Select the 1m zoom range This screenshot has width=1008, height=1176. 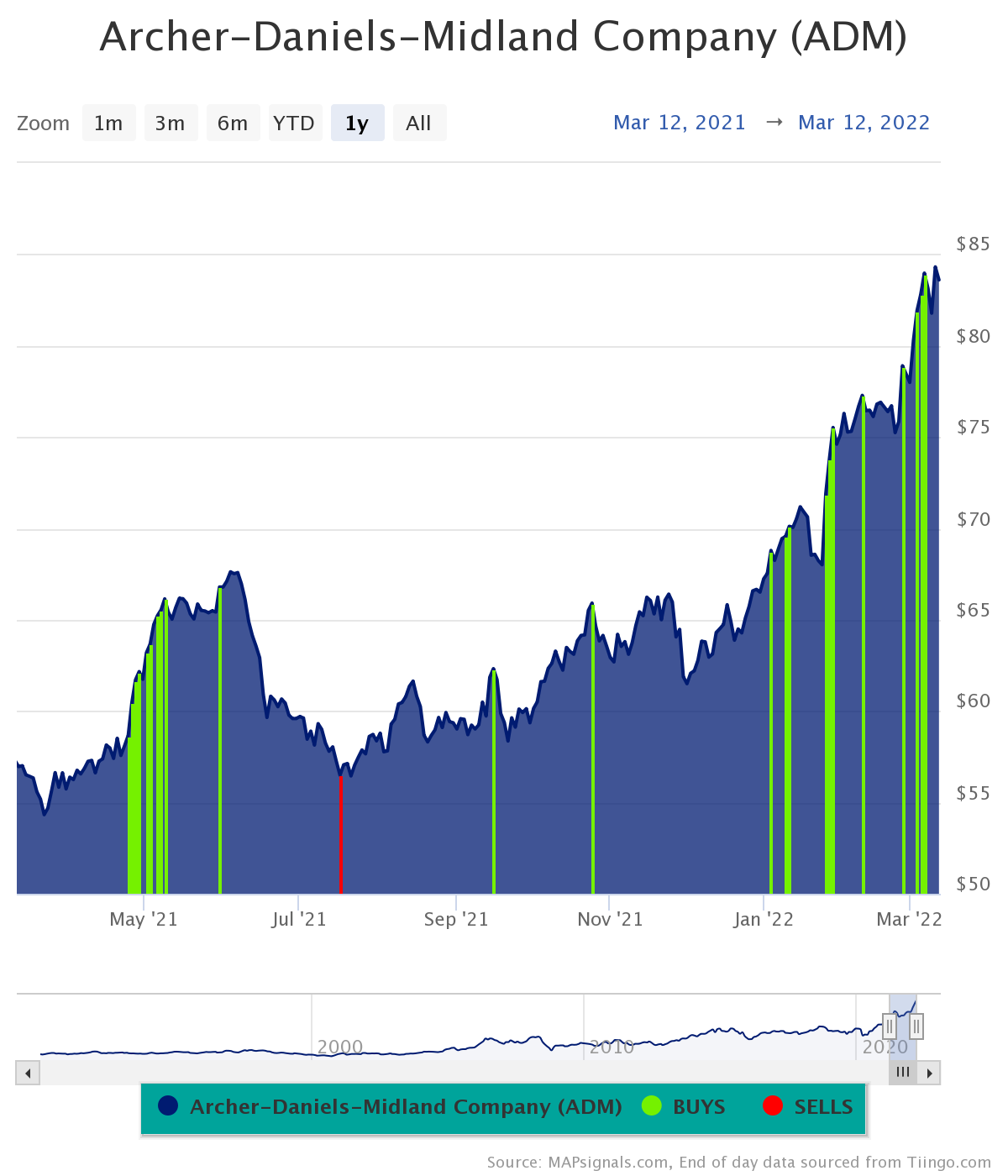pyautogui.click(x=108, y=123)
